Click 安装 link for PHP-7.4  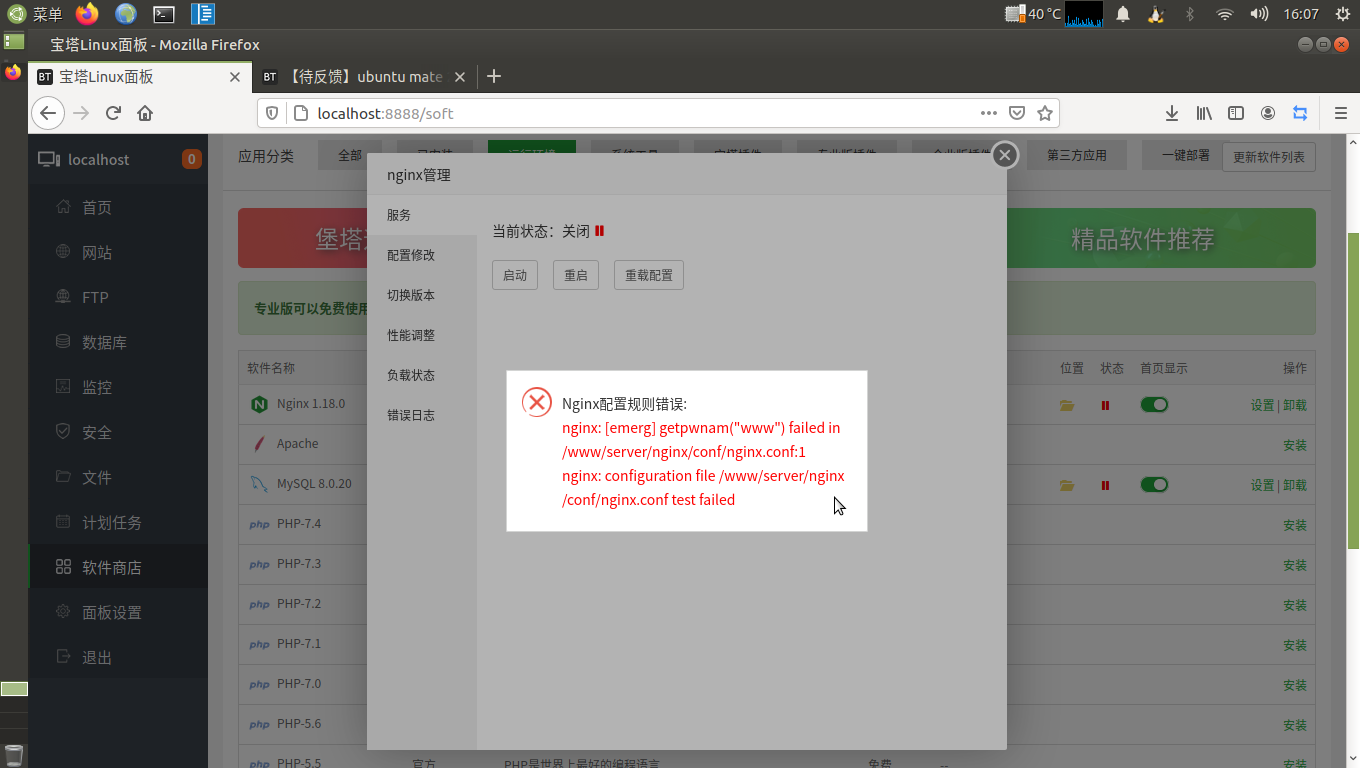(x=1295, y=525)
